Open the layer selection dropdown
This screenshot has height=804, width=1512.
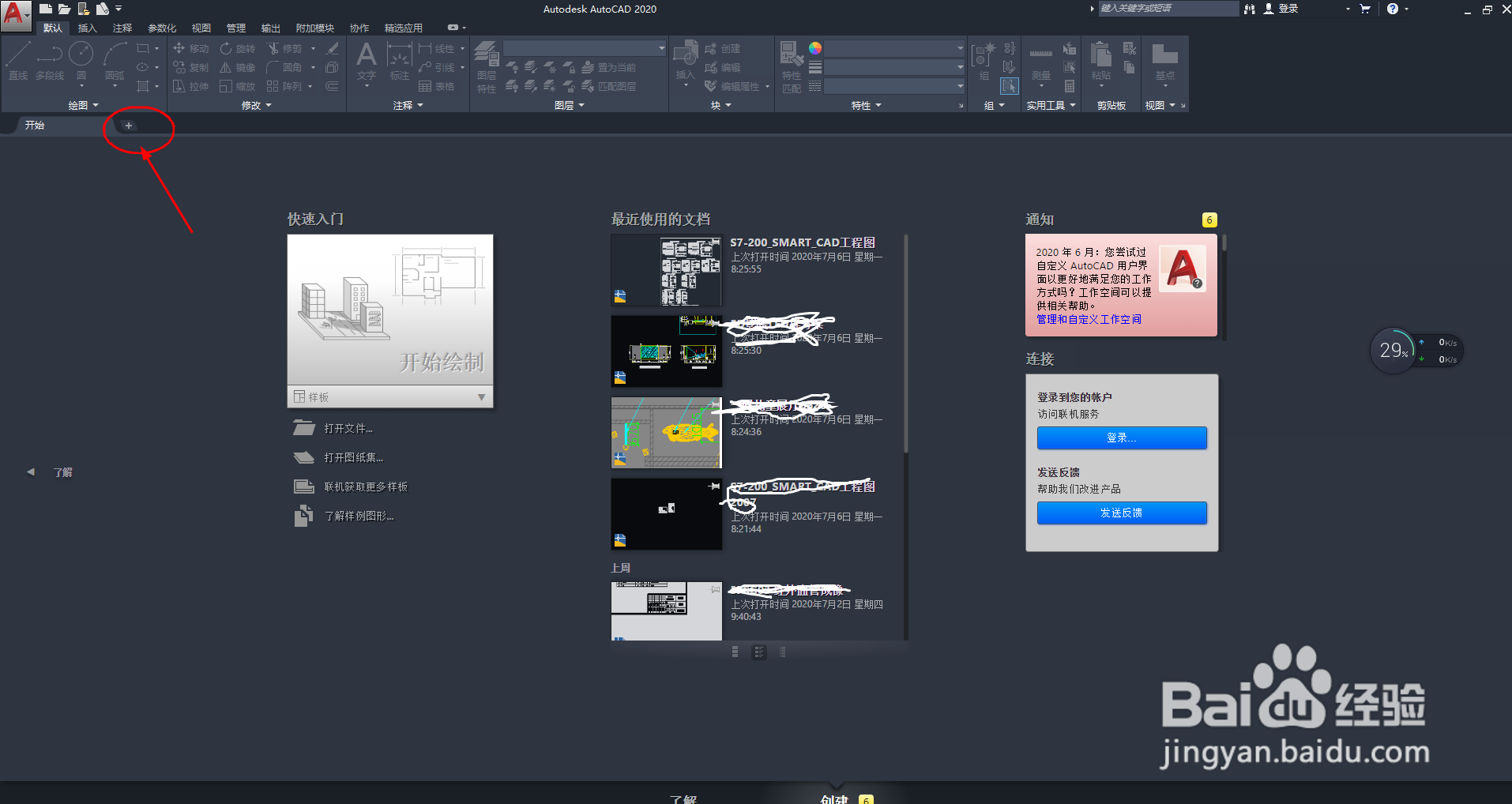point(585,48)
